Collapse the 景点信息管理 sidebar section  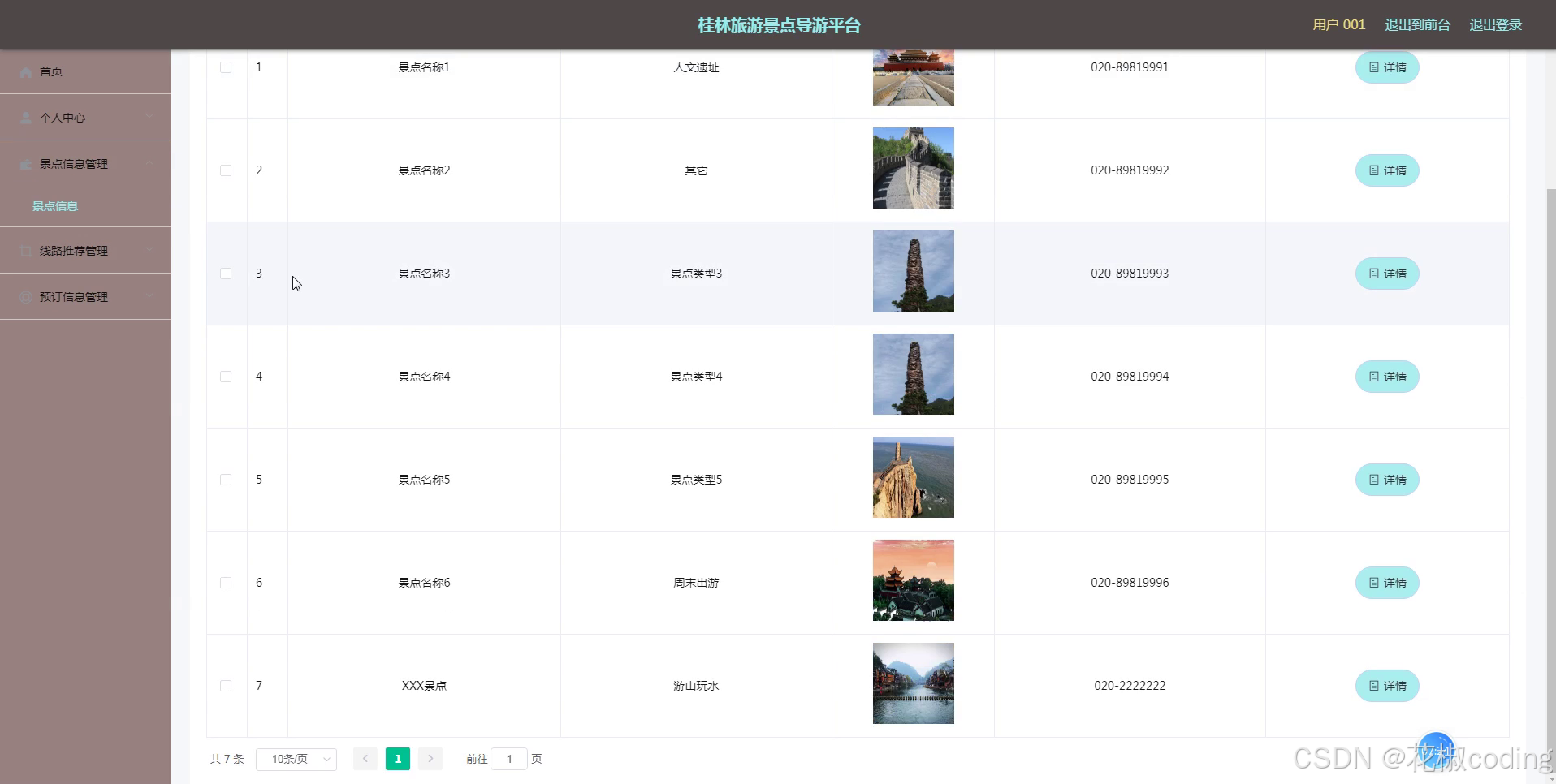(85, 164)
